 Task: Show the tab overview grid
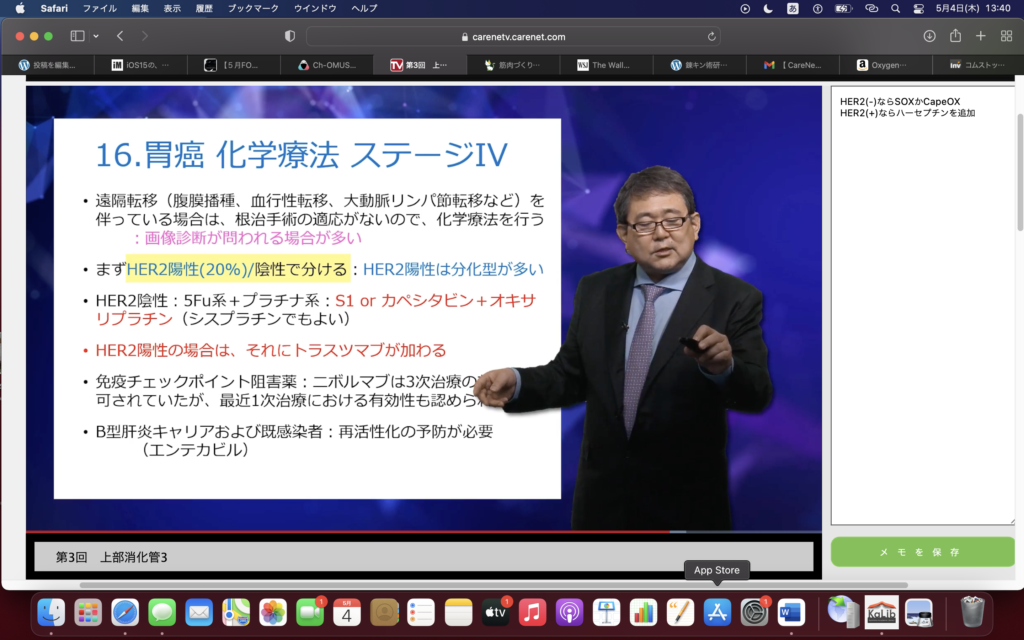pyautogui.click(x=1006, y=36)
